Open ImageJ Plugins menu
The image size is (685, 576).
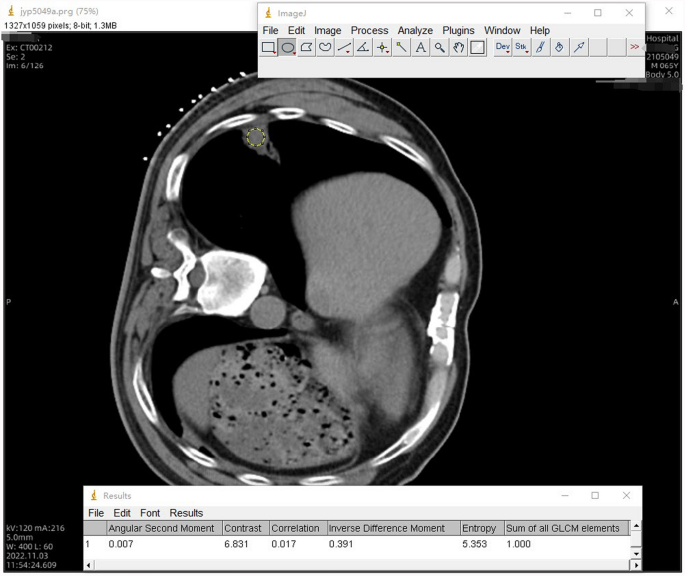(x=458, y=30)
